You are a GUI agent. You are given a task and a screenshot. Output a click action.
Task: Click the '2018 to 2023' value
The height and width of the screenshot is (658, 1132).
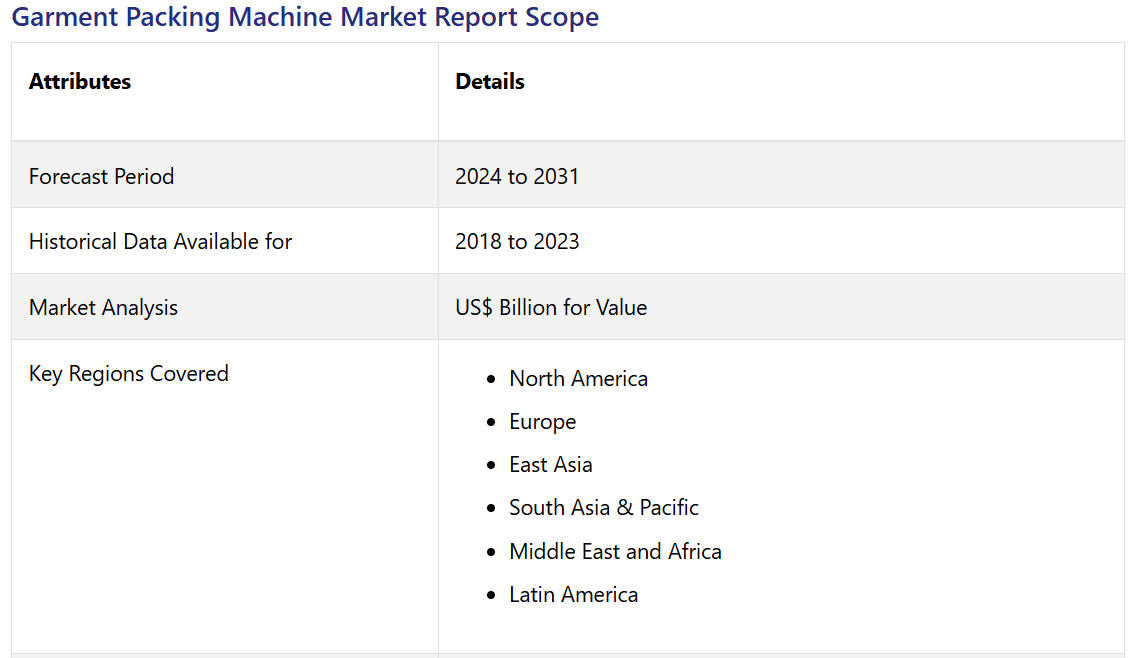point(517,241)
